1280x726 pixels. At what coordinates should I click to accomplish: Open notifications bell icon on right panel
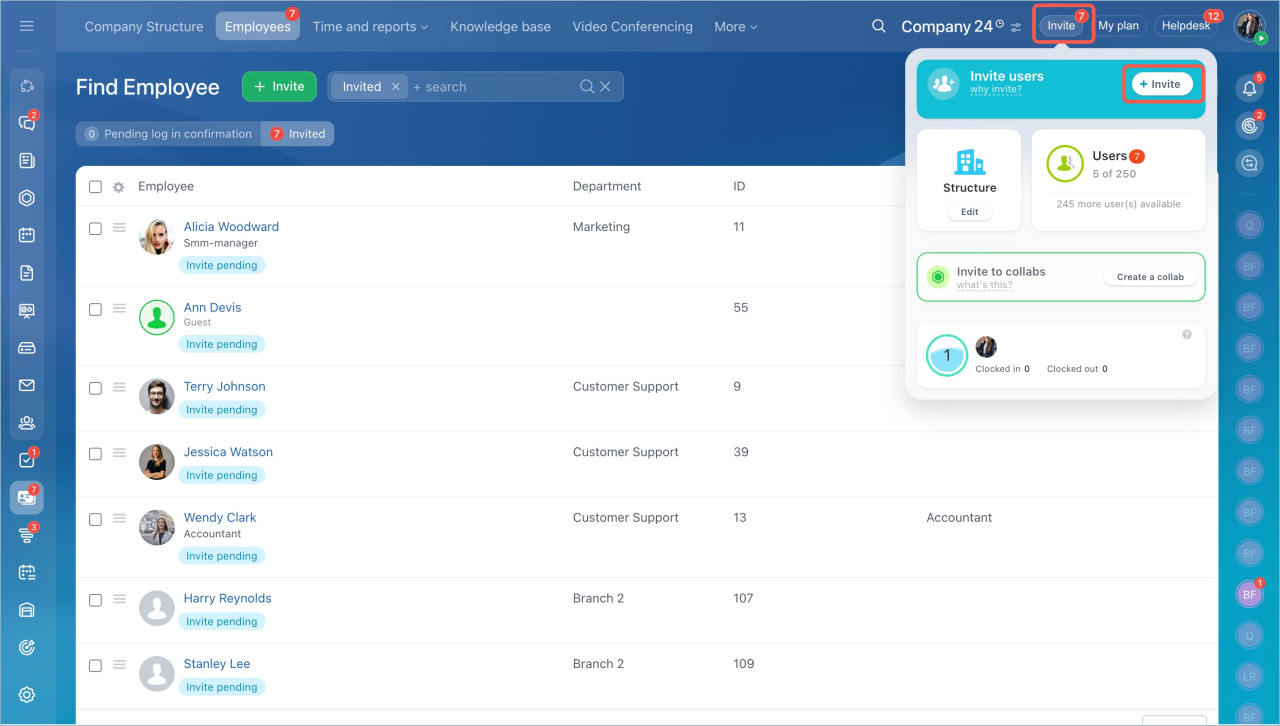[1249, 88]
